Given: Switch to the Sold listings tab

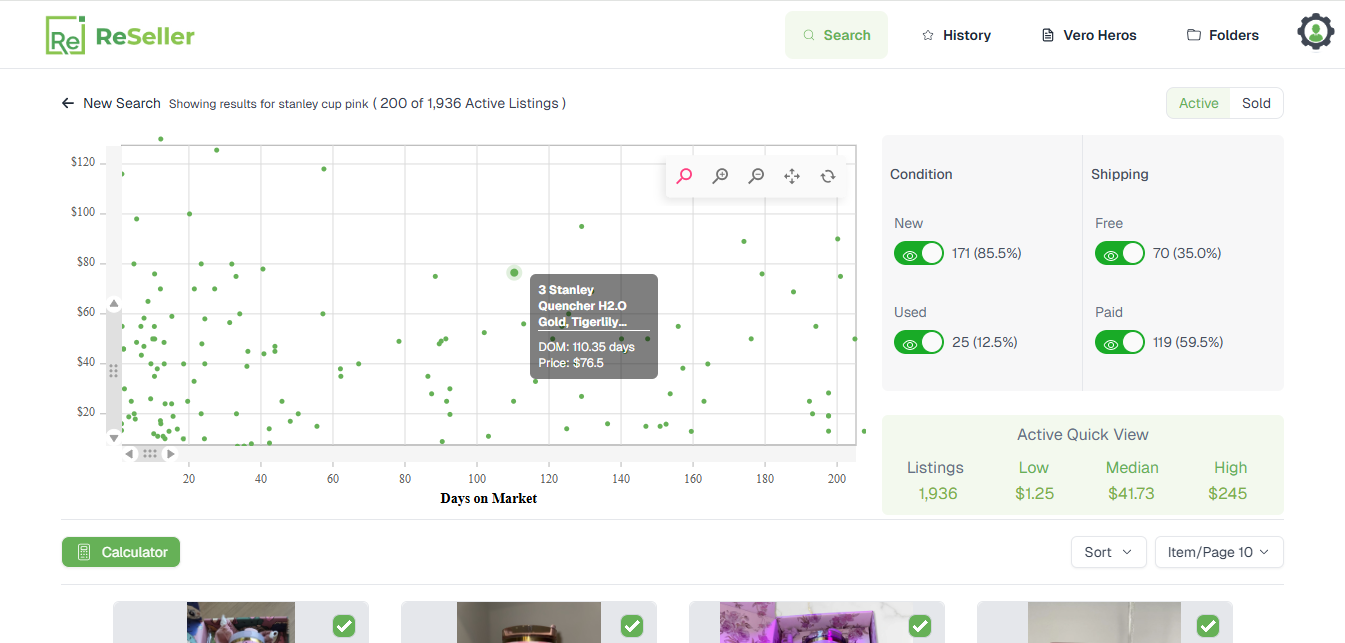Looking at the screenshot, I should tap(1256, 103).
